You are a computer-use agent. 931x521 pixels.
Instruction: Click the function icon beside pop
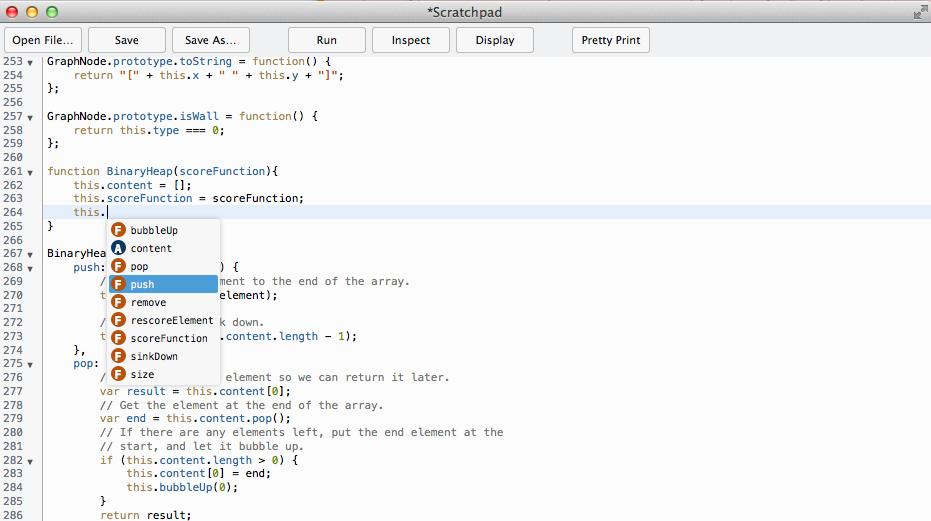coord(119,266)
